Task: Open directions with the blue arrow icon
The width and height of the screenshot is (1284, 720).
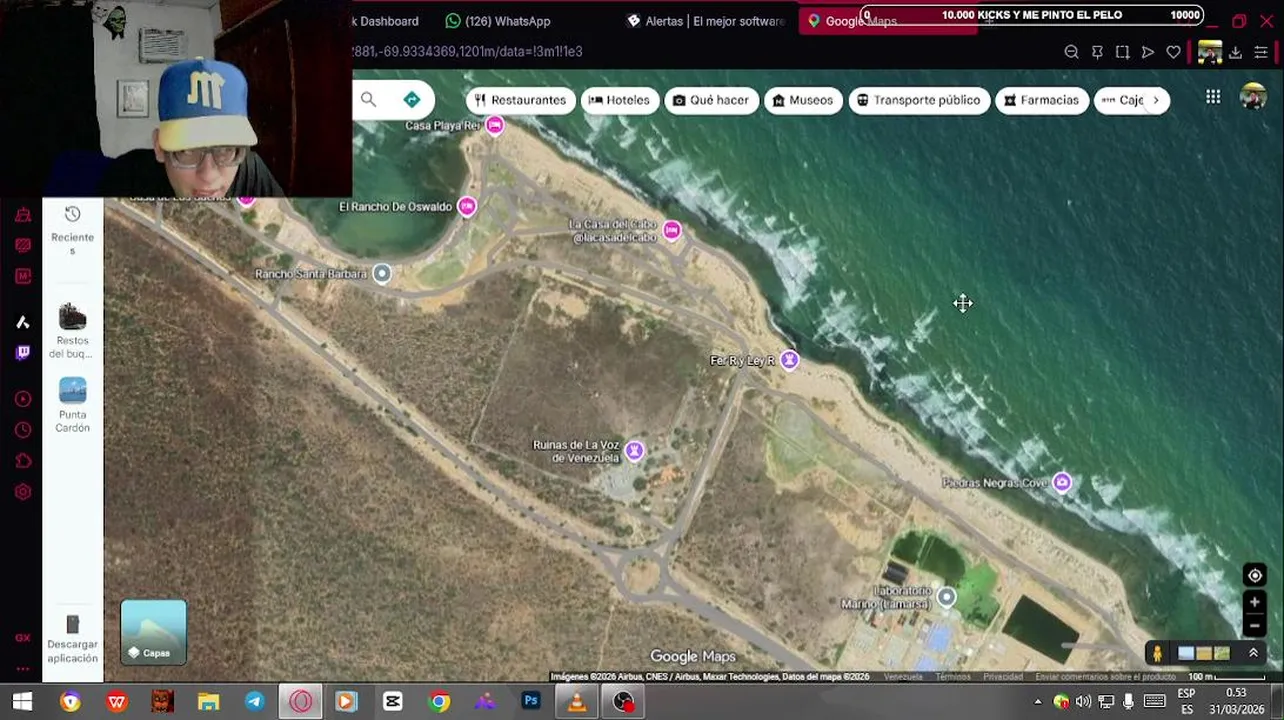Action: click(x=412, y=99)
